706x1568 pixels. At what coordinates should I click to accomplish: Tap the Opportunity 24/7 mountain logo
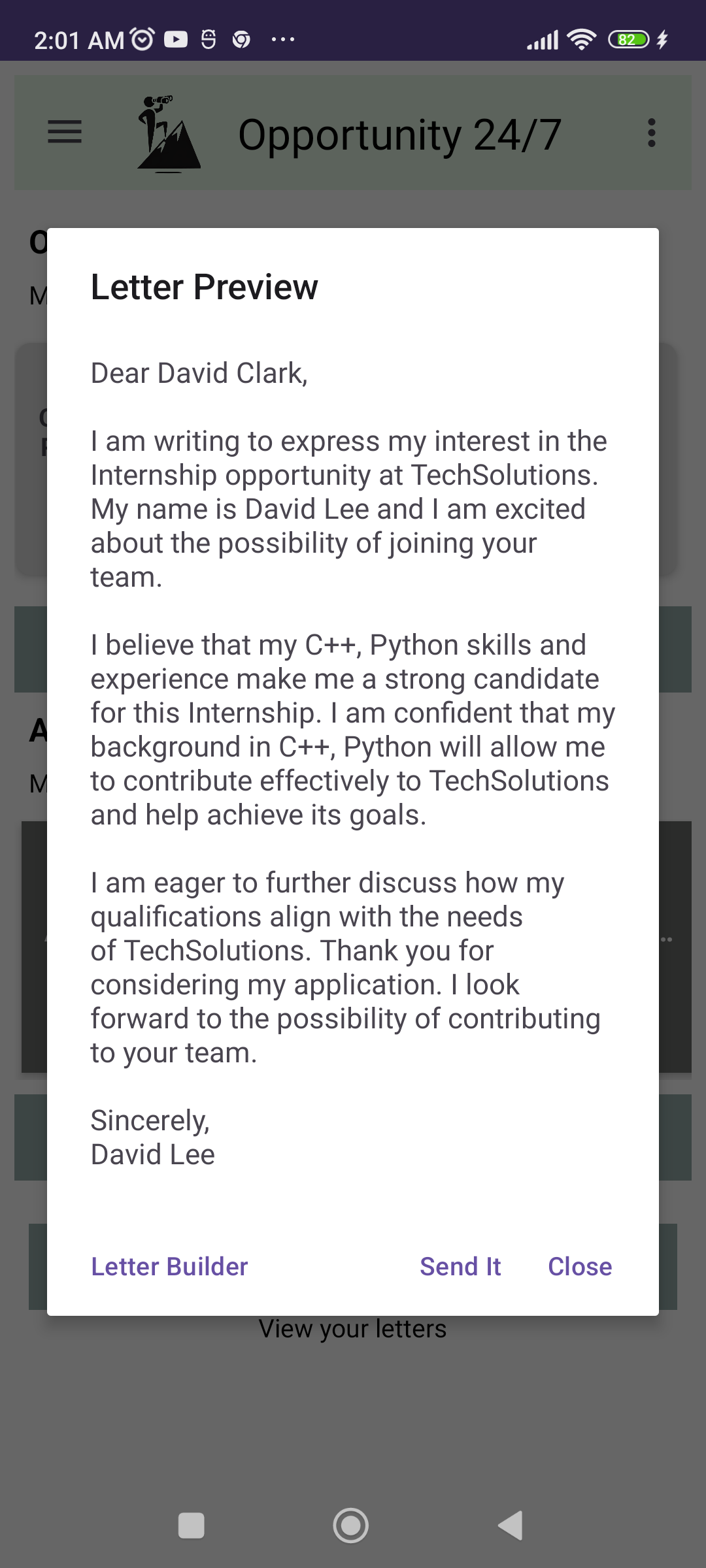click(169, 134)
